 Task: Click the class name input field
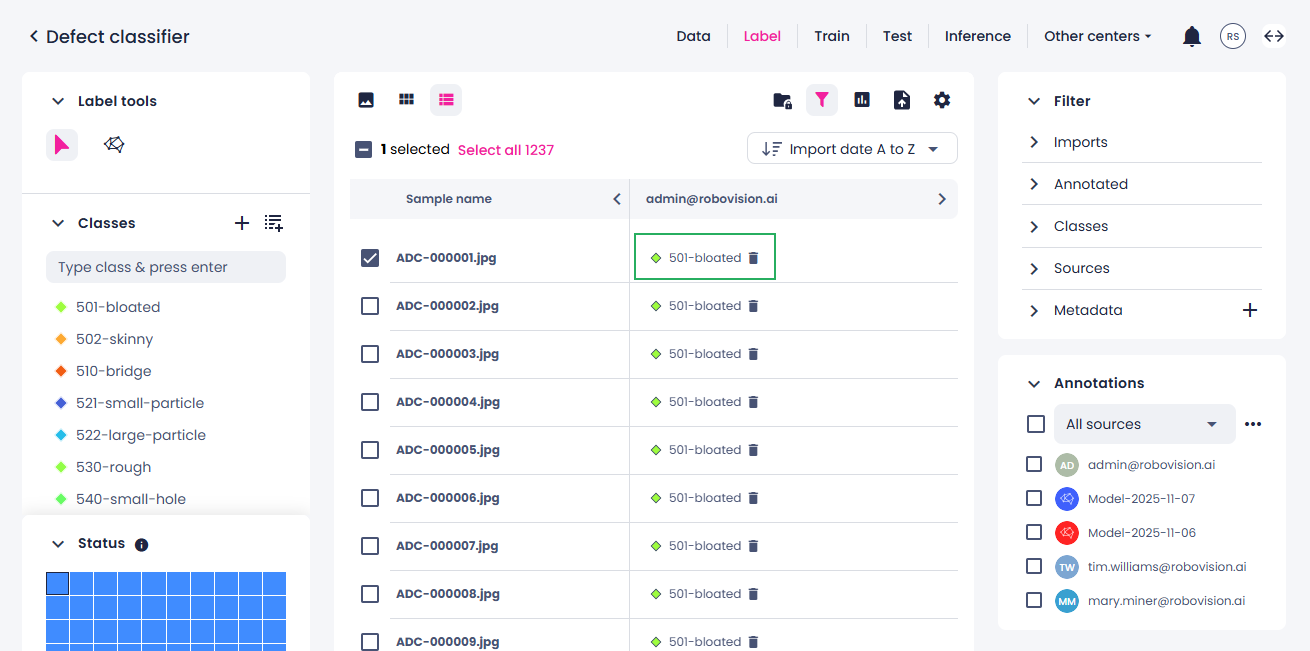pos(166,267)
